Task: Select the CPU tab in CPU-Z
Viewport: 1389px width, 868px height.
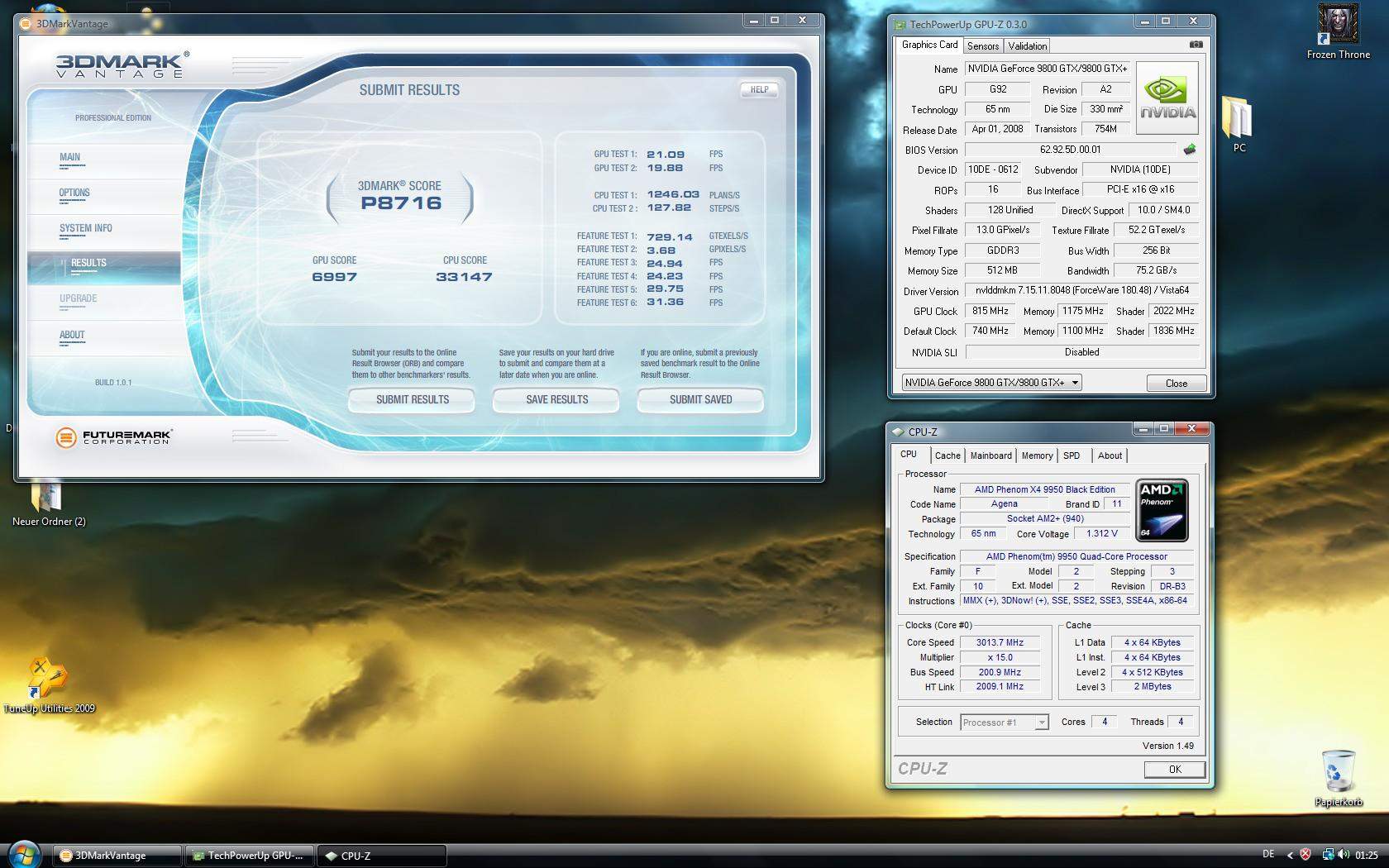Action: click(909, 455)
